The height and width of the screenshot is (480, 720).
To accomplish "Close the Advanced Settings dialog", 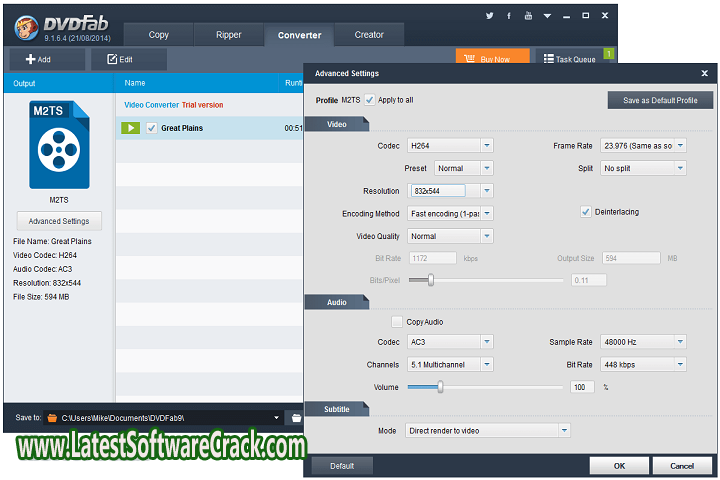I will [704, 73].
